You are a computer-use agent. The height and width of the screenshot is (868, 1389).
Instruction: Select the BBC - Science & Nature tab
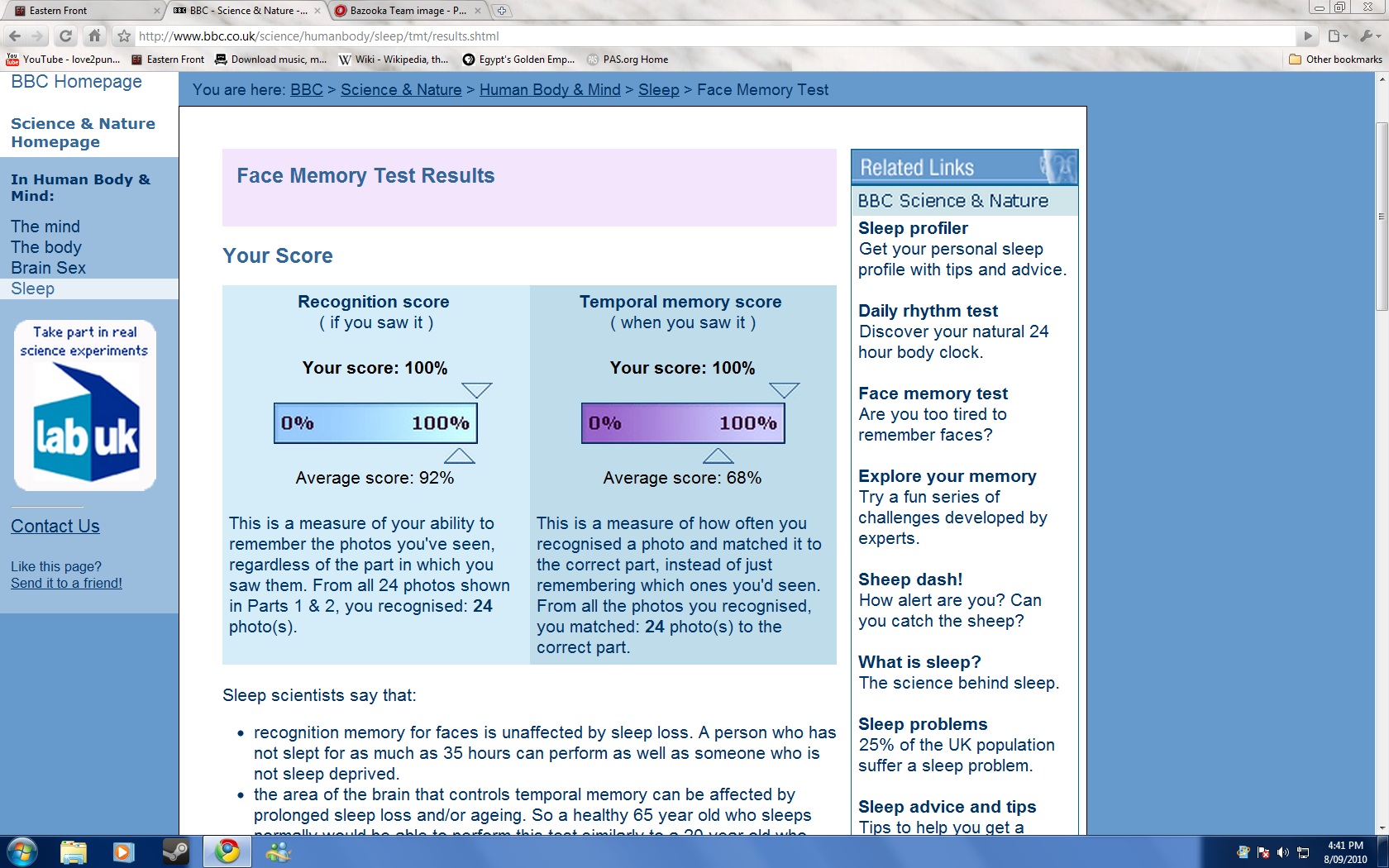pyautogui.click(x=246, y=11)
